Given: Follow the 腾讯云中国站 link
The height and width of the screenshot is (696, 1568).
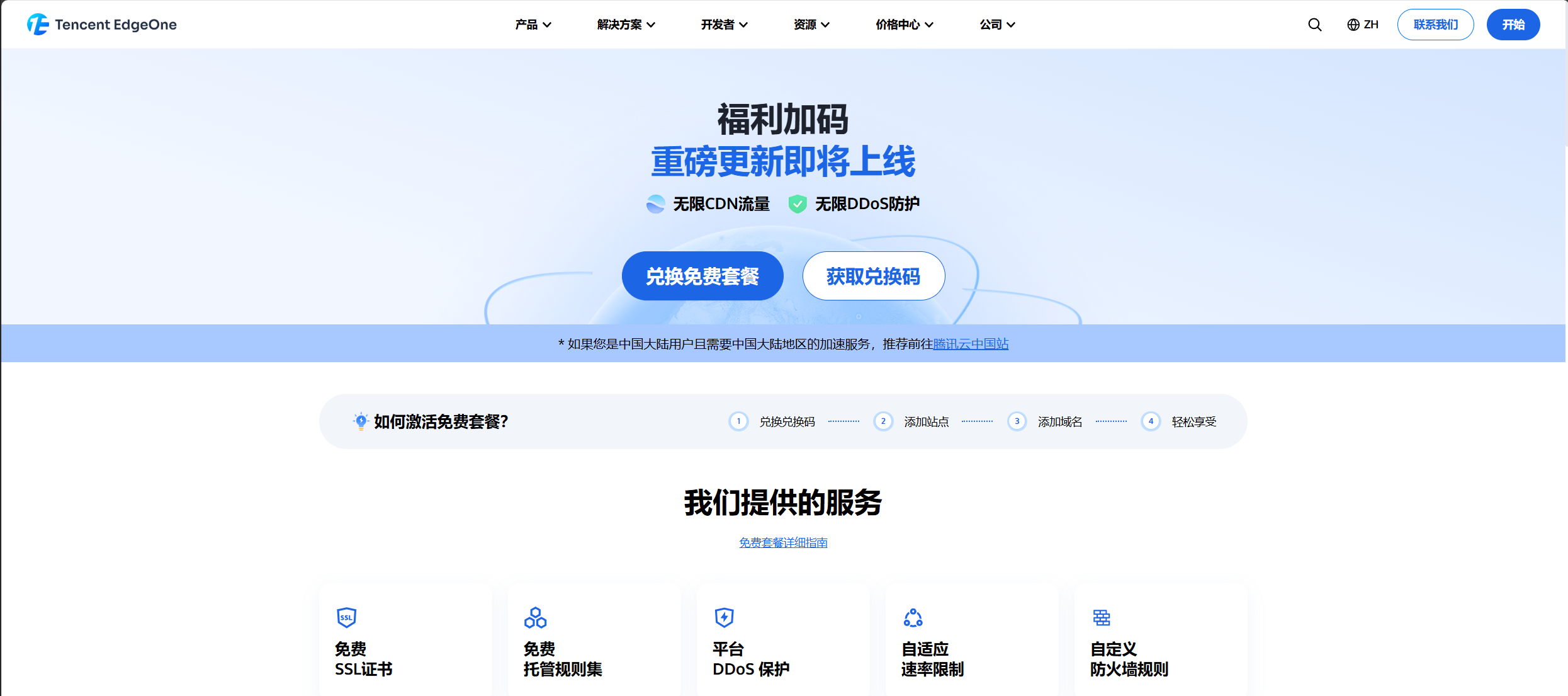Looking at the screenshot, I should [x=970, y=344].
